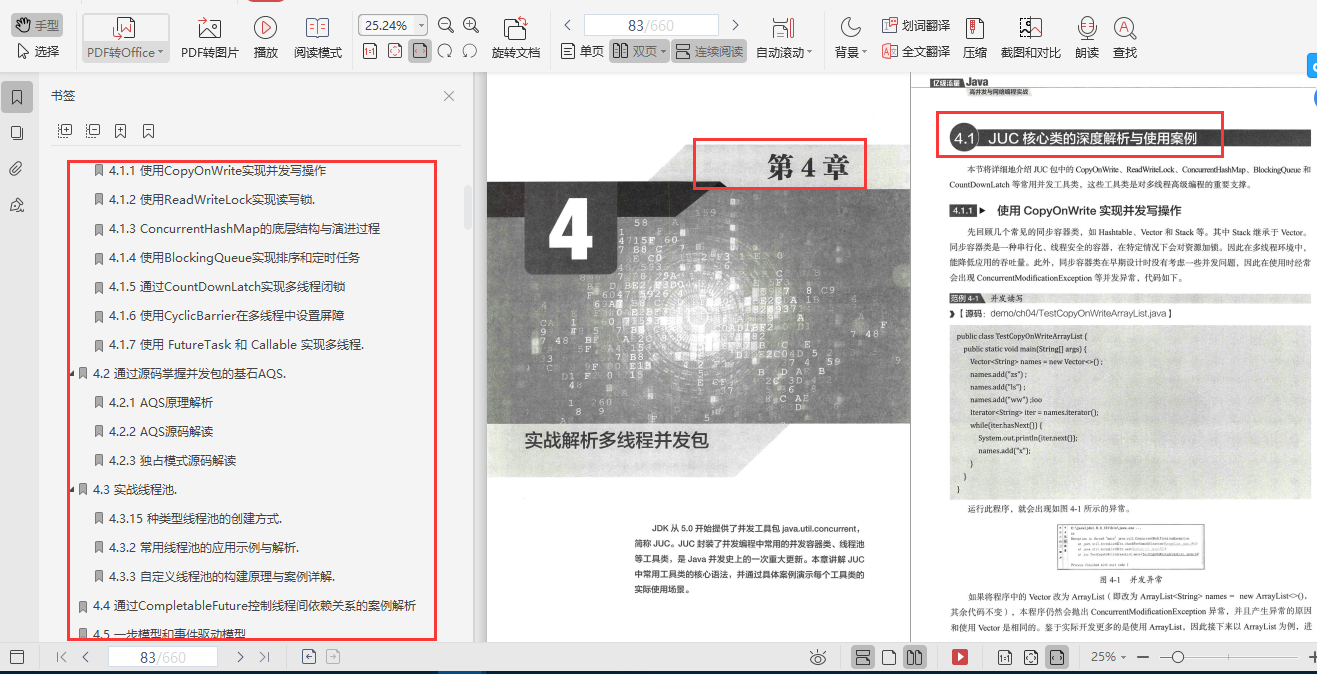The width and height of the screenshot is (1317, 674).
Task: Click 全文翻译 full-text translation
Action: pyautogui.click(x=916, y=51)
